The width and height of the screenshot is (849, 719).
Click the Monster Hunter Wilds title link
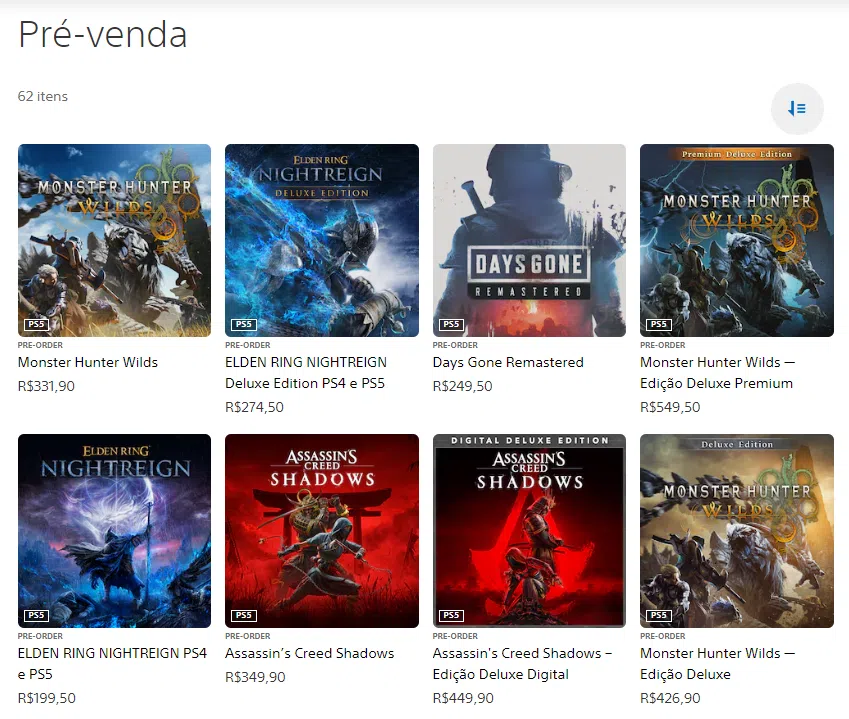coord(88,362)
